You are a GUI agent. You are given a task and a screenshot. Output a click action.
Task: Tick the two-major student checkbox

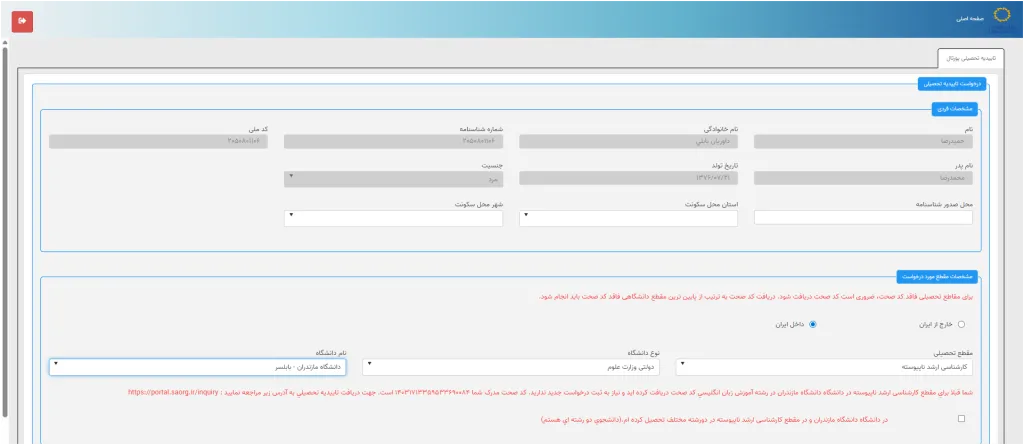961,420
